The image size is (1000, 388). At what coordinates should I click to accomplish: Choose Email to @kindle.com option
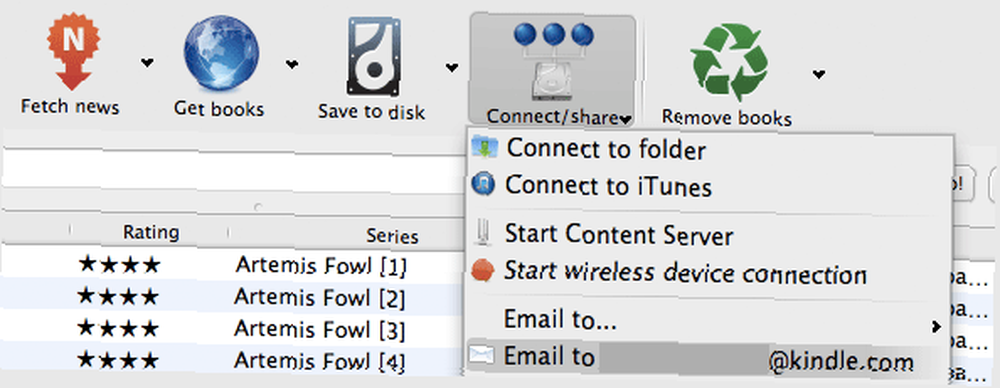(x=710, y=359)
